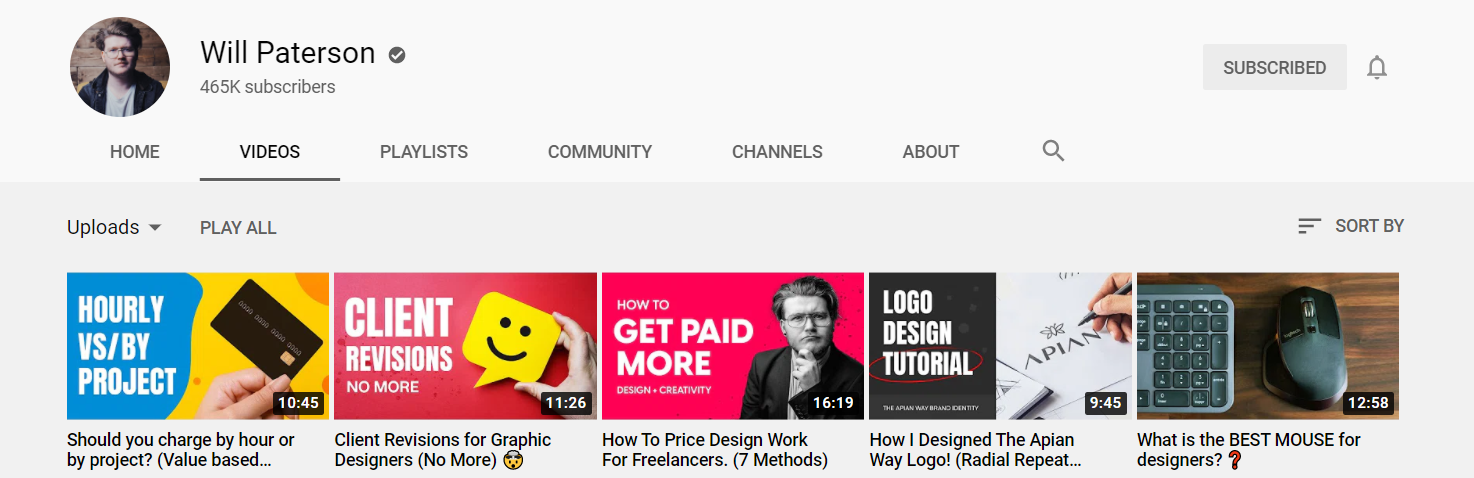Click the SUBSCRIBED button
Viewport: 1474px width, 478px height.
pyautogui.click(x=1275, y=67)
